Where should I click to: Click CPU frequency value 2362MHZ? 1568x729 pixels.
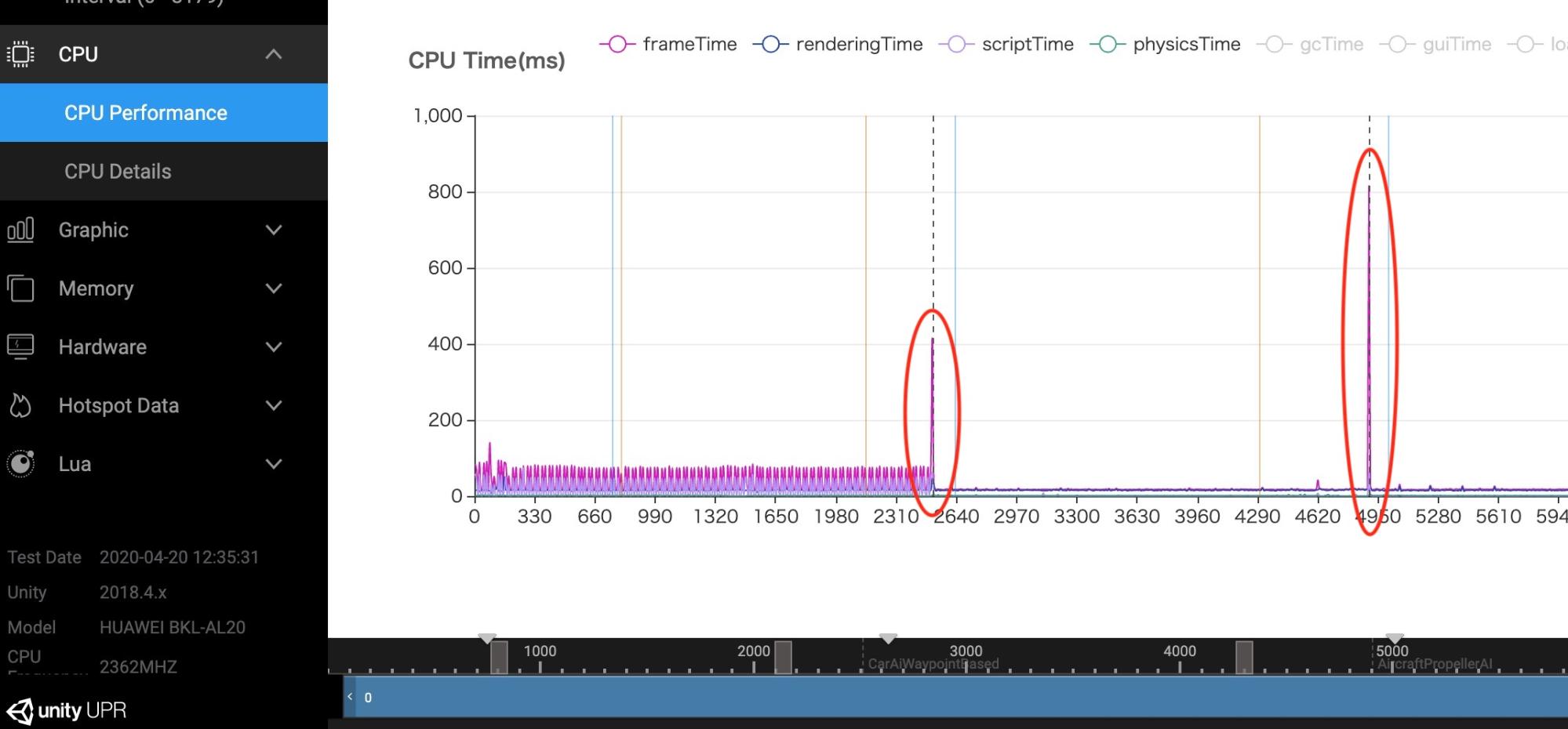[x=138, y=666]
